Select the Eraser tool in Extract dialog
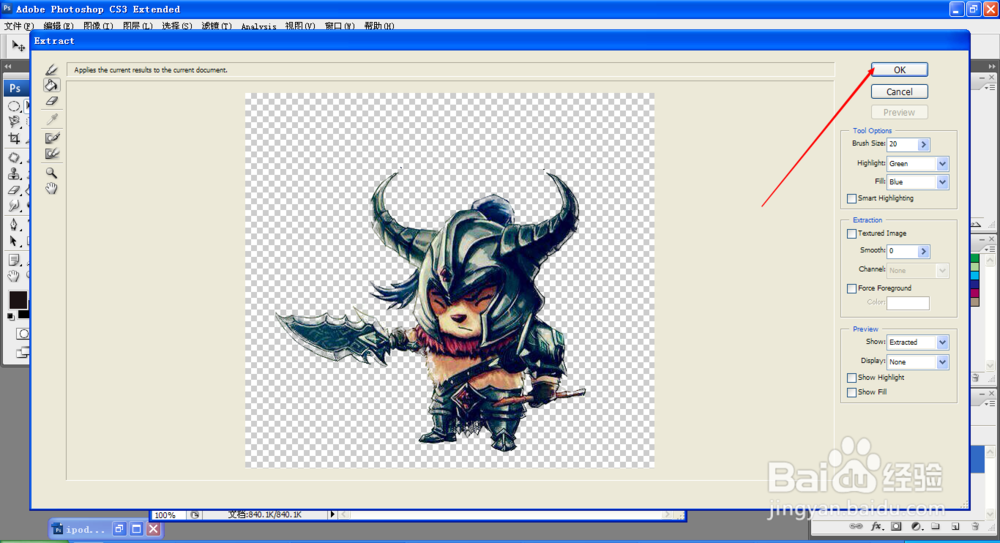This screenshot has height=543, width=1000. (52, 101)
